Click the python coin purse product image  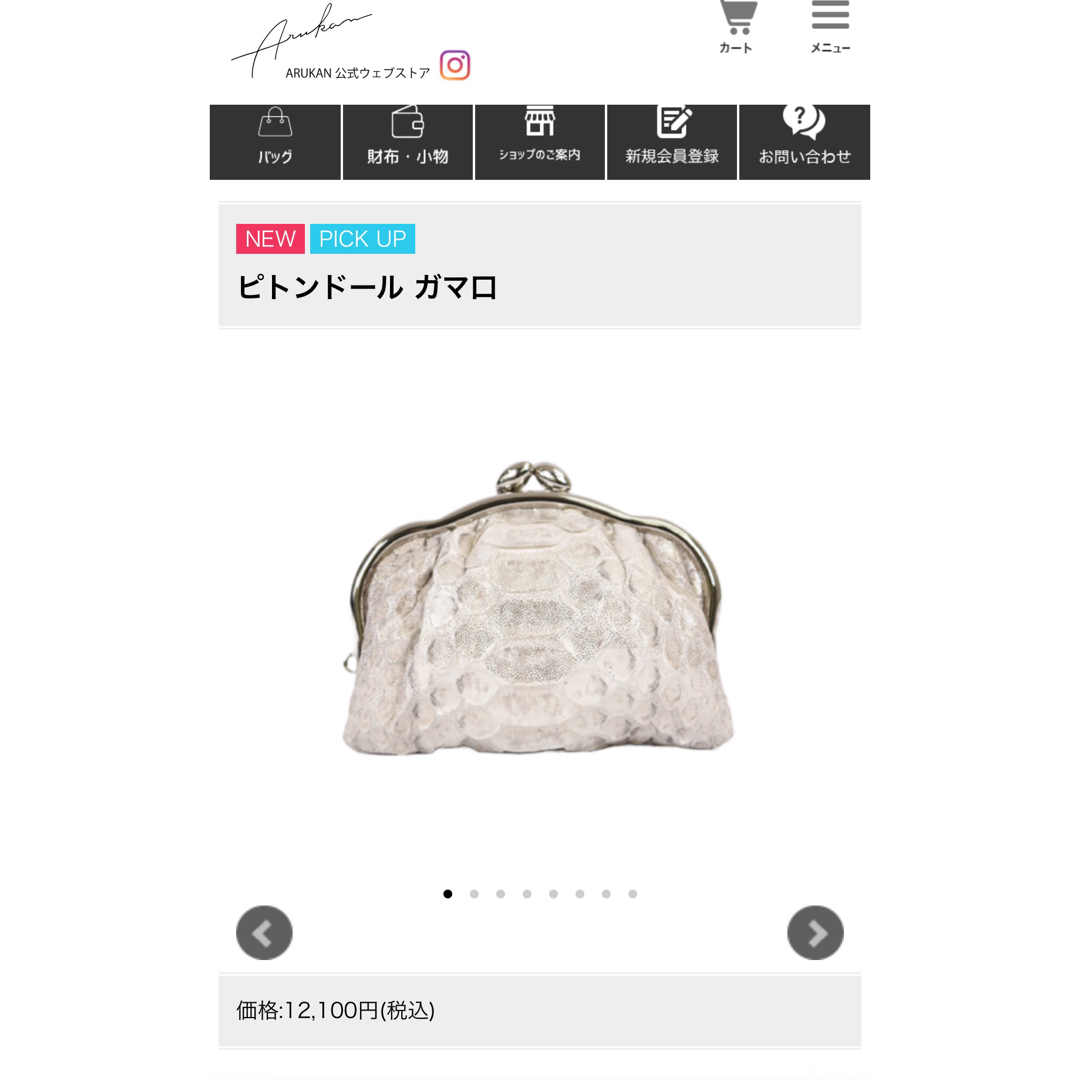pos(539,609)
